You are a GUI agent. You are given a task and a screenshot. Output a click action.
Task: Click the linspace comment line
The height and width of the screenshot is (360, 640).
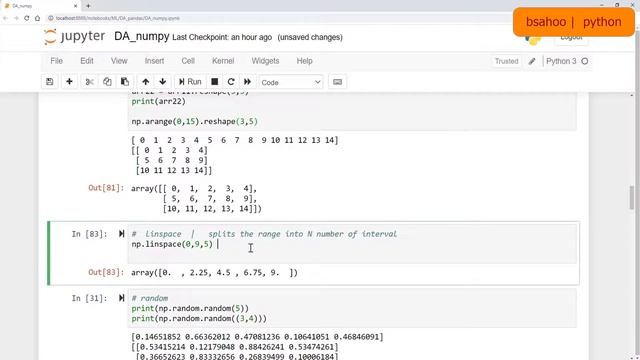point(264,234)
